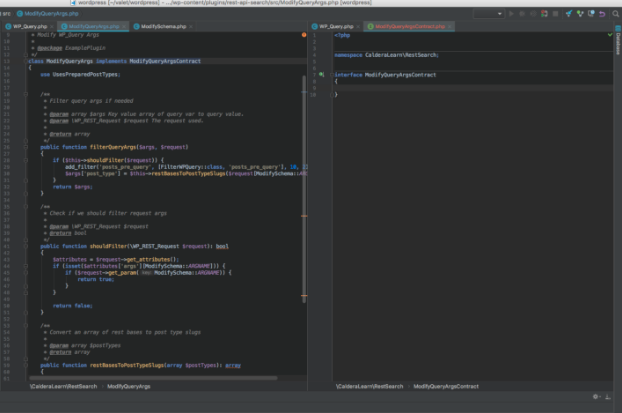Click the green inspection checkmark in right editor
Image resolution: width=622 pixels, height=413 pixels.
(x=609, y=35)
